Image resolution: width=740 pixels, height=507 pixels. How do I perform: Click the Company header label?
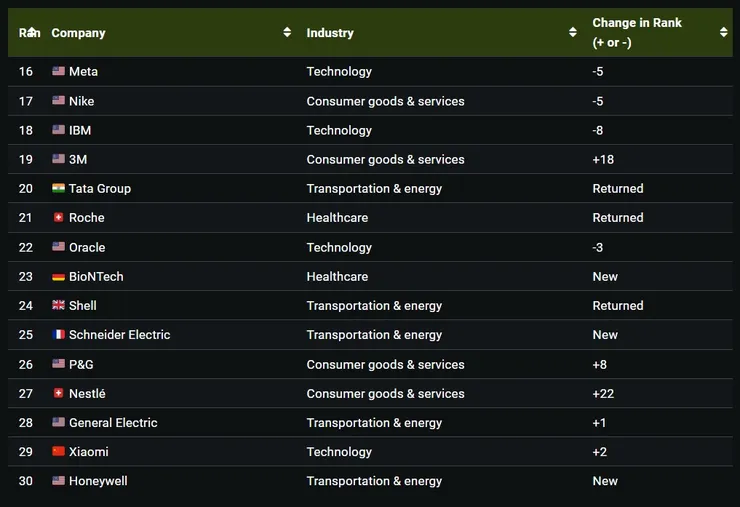[x=78, y=33]
